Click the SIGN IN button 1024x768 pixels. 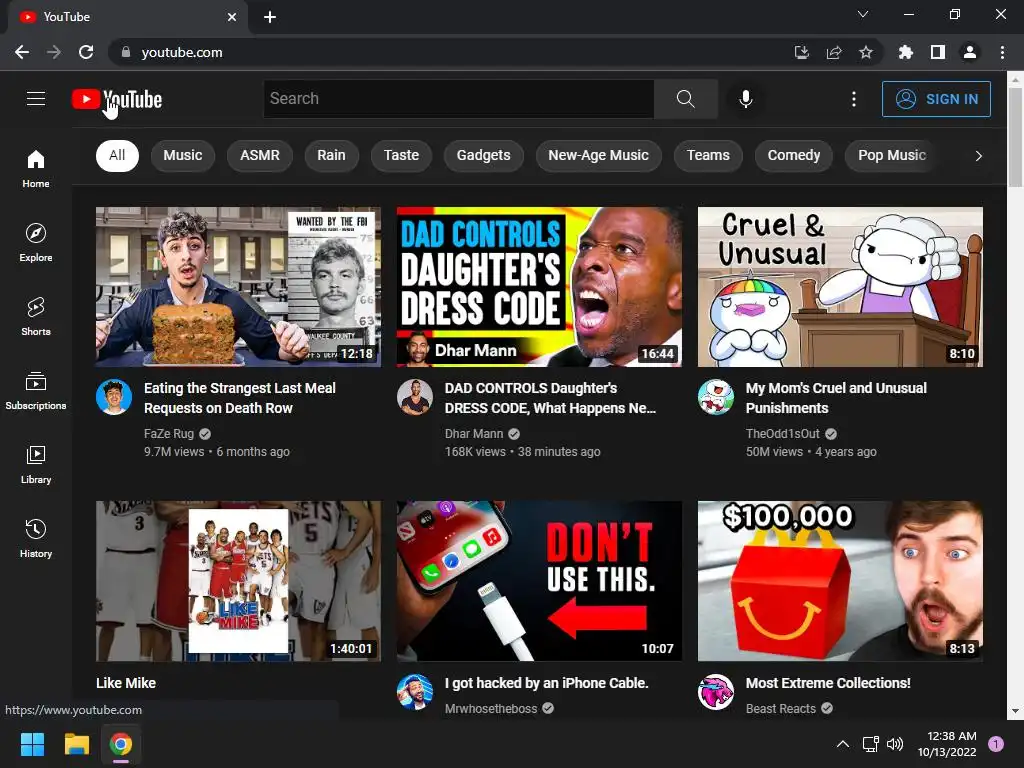936,99
